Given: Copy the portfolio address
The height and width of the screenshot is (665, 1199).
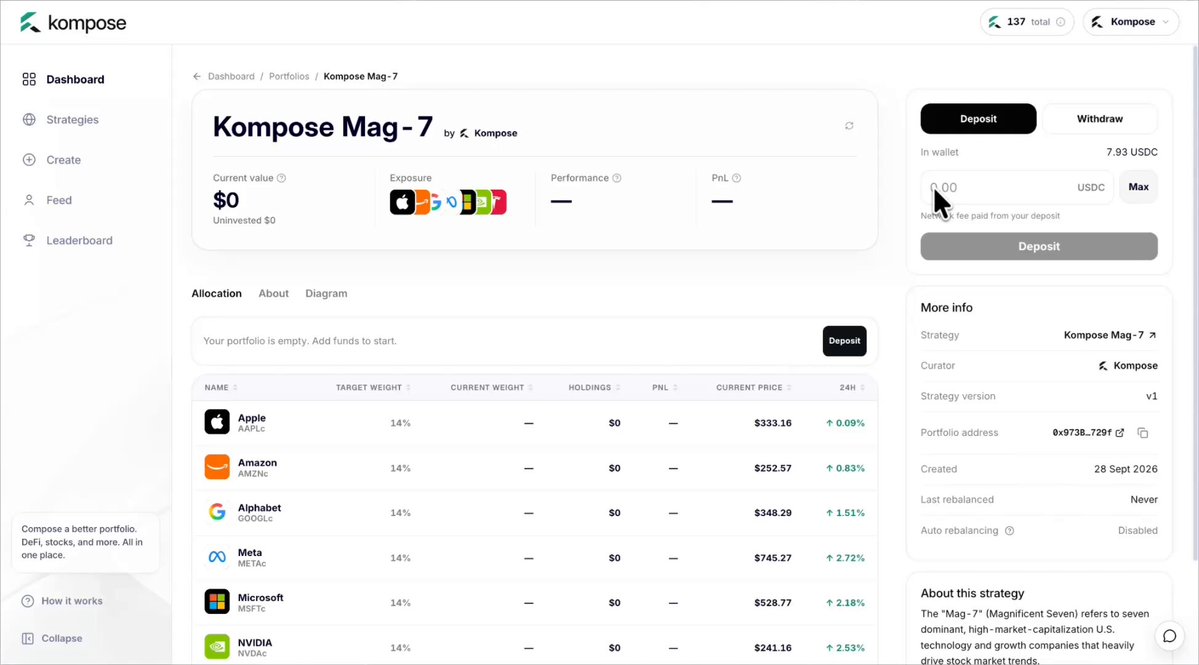Looking at the screenshot, I should coord(1143,433).
